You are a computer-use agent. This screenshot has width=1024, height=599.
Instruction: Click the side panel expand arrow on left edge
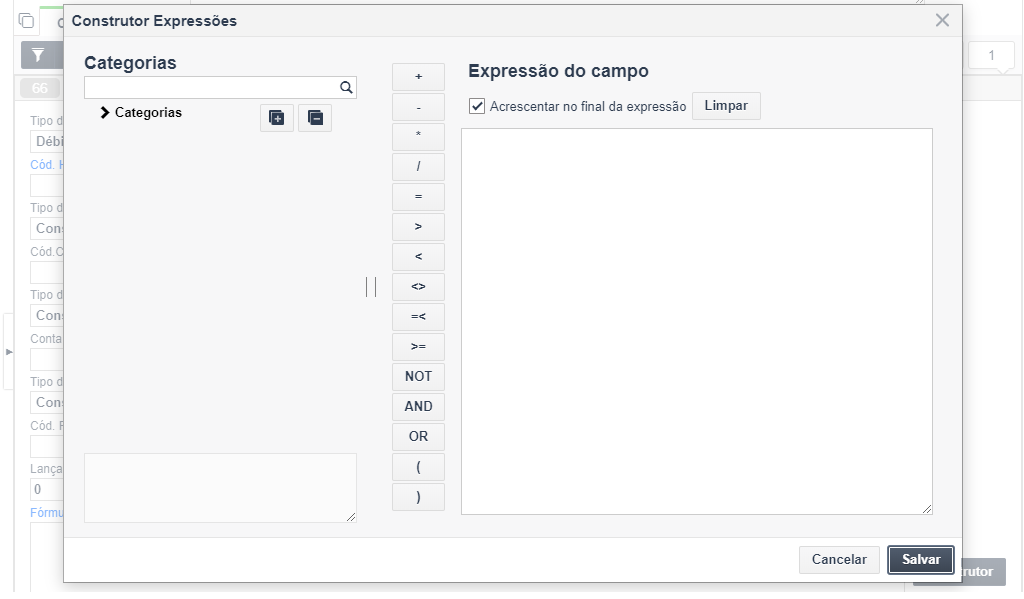coord(9,352)
